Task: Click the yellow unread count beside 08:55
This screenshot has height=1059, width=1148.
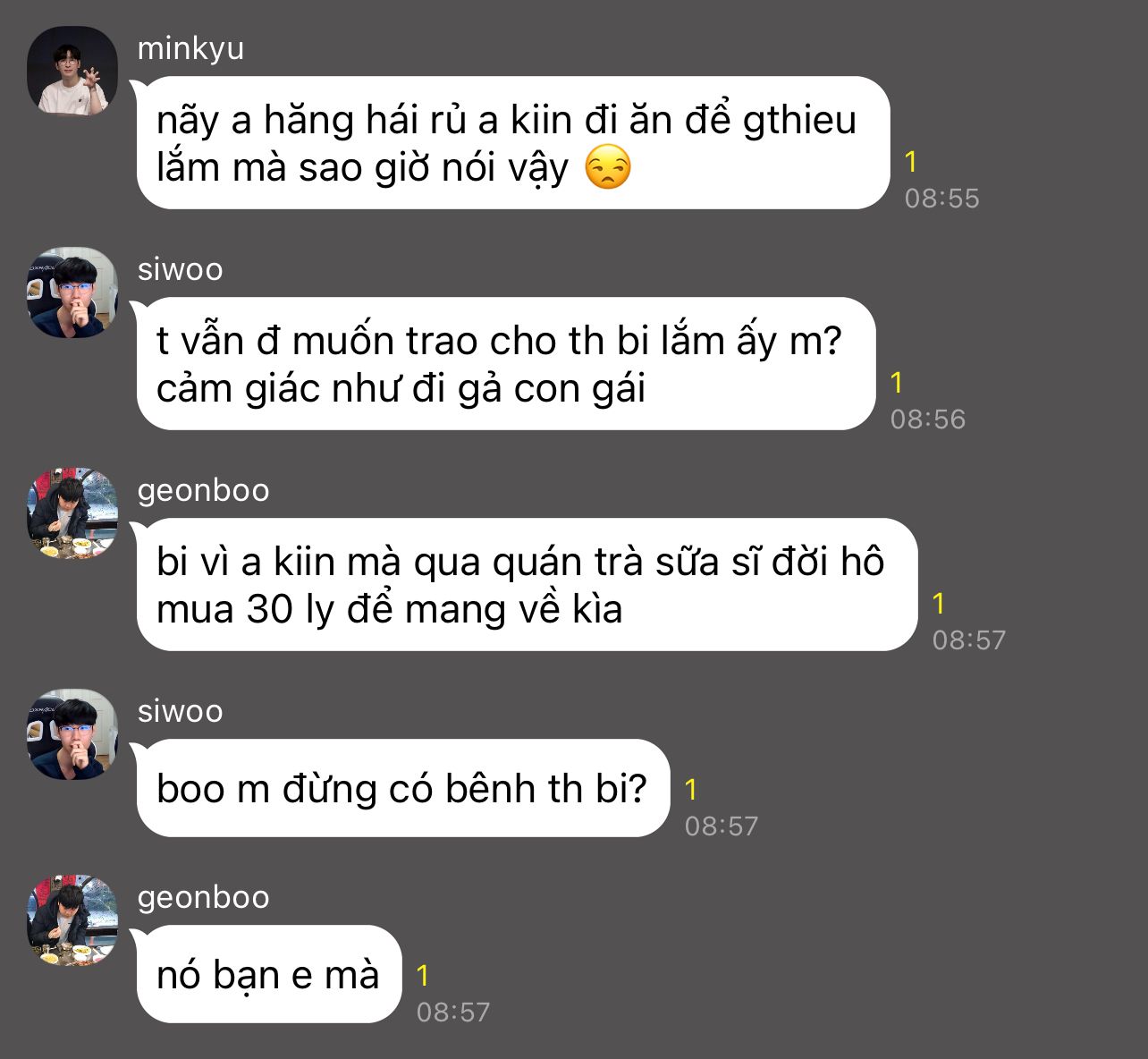Action: (x=911, y=162)
